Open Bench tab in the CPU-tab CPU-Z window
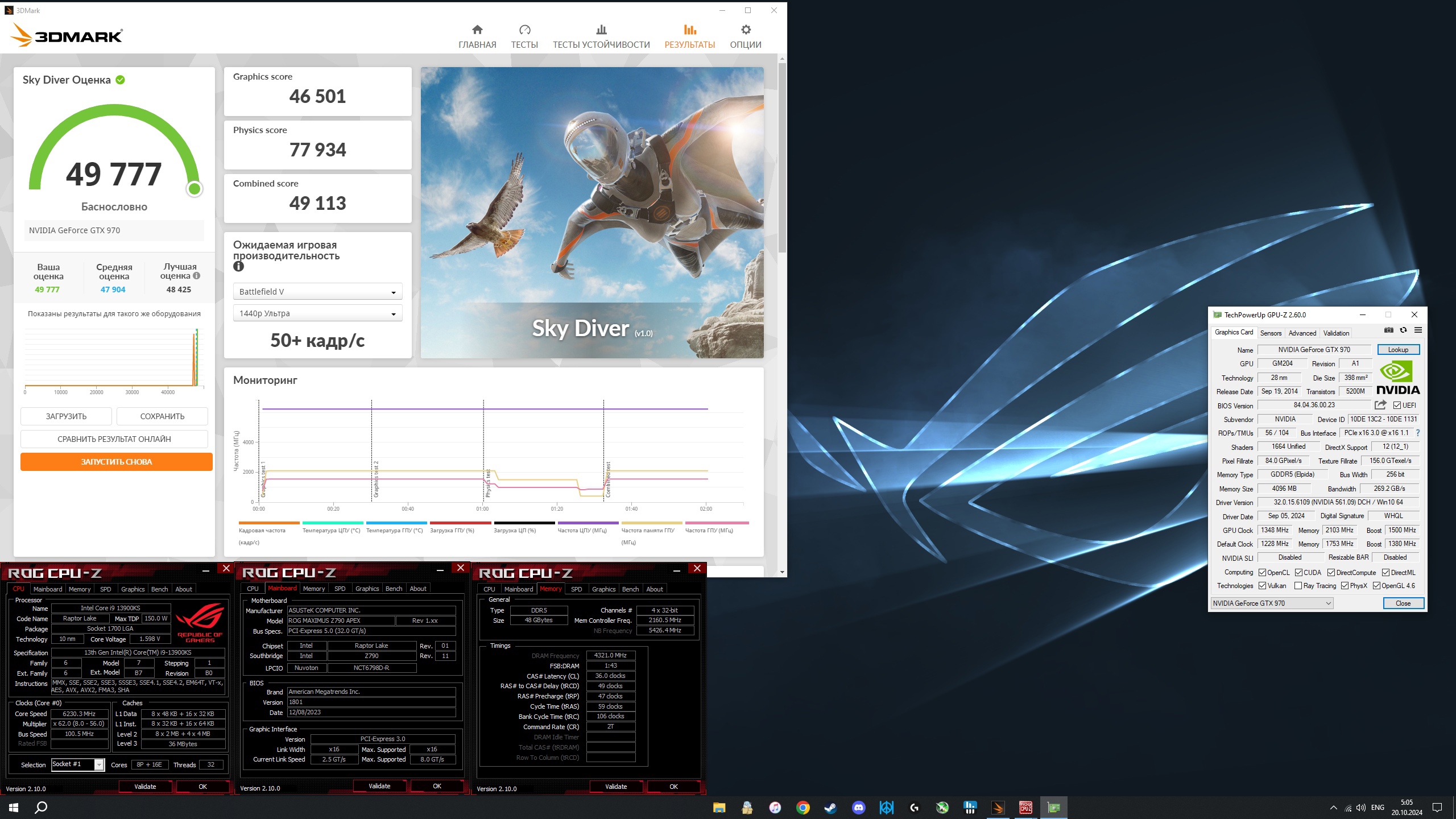Image resolution: width=1456 pixels, height=819 pixels. point(159,589)
